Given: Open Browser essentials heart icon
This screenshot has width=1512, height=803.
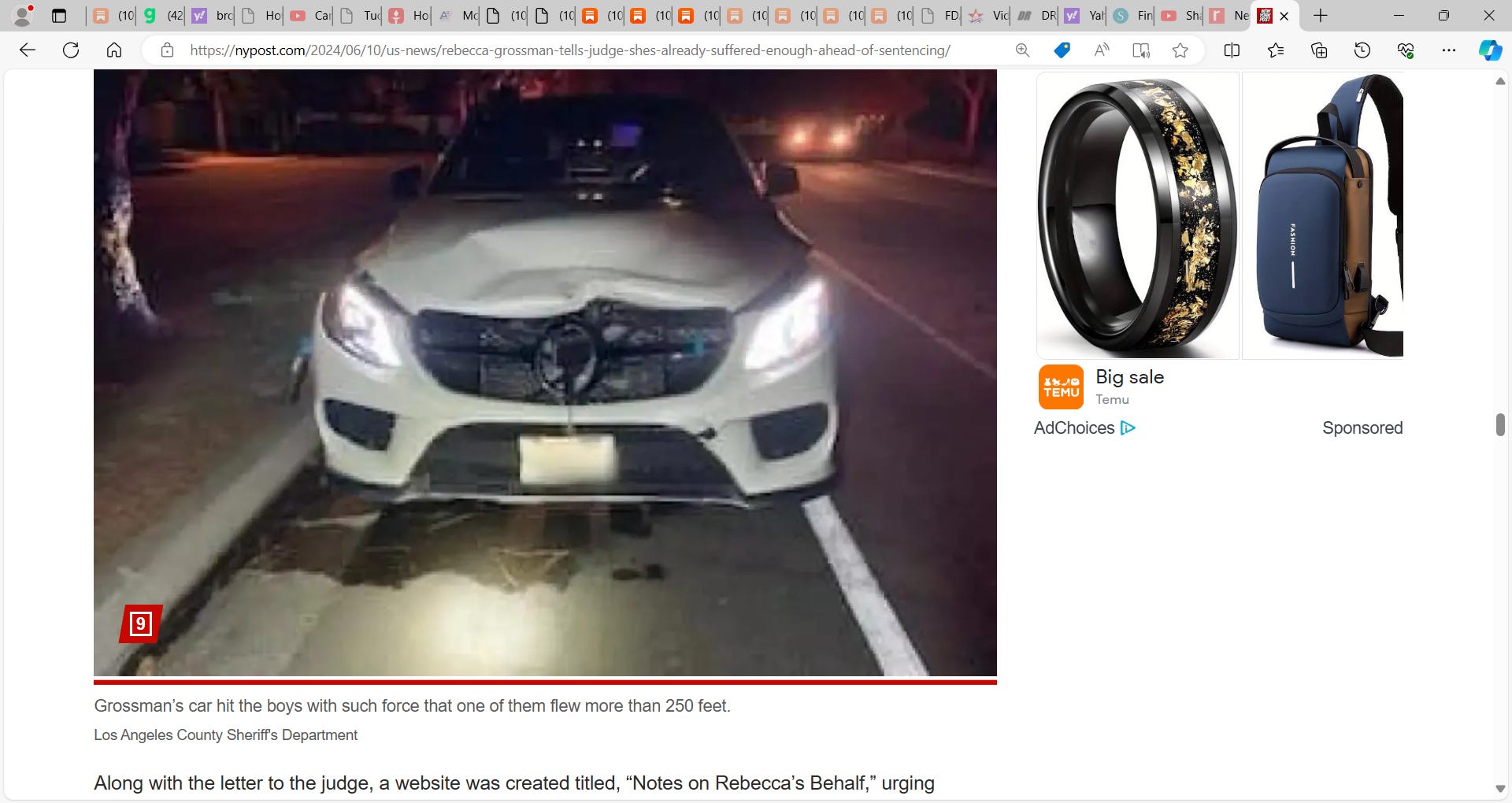Looking at the screenshot, I should click(x=1406, y=50).
